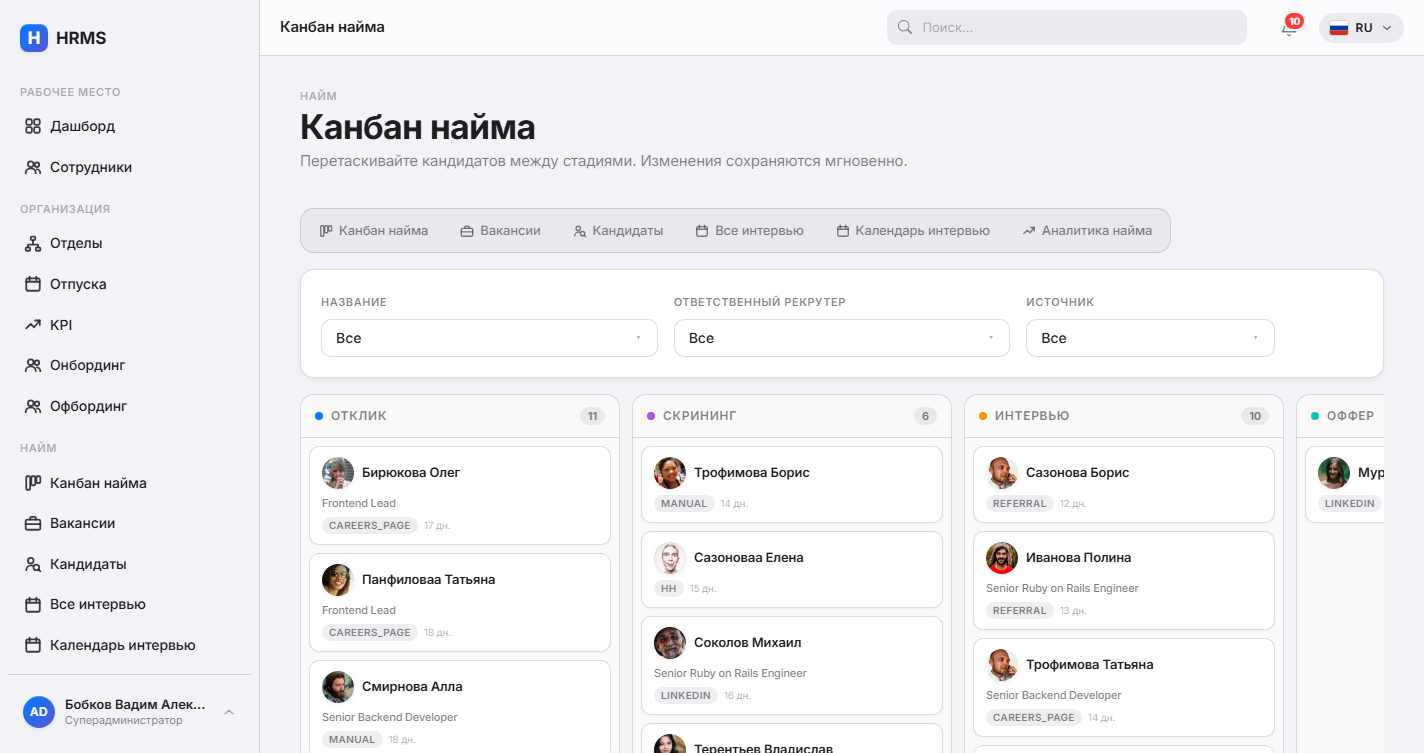Image resolution: width=1424 pixels, height=753 pixels.
Task: Click avatar of Смирнова Алла
Action: point(337,687)
